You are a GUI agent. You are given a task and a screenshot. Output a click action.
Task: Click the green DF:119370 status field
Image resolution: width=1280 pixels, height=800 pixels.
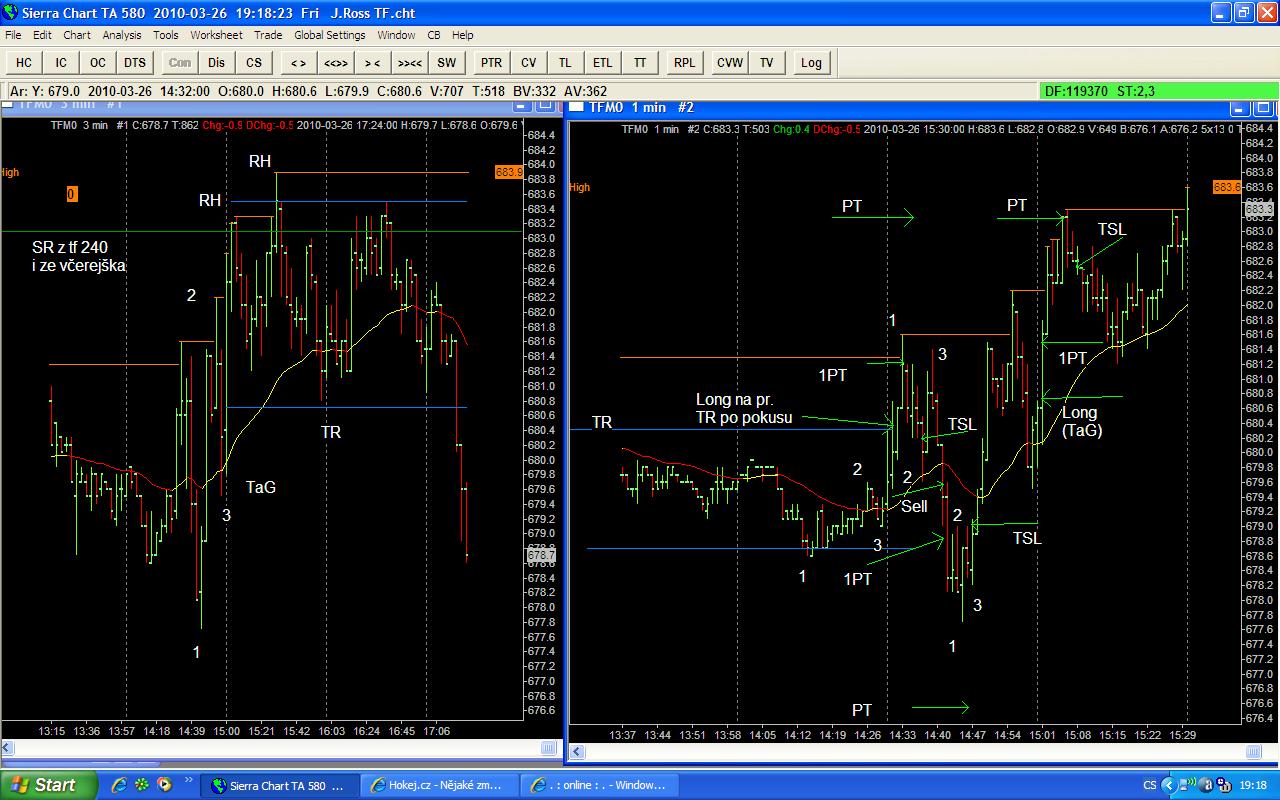pos(1159,91)
